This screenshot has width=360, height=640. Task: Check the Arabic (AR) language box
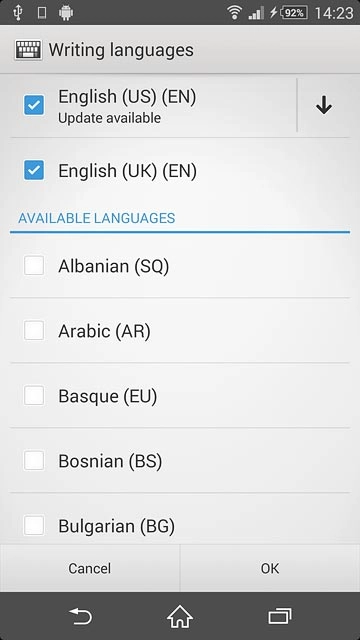[34, 330]
